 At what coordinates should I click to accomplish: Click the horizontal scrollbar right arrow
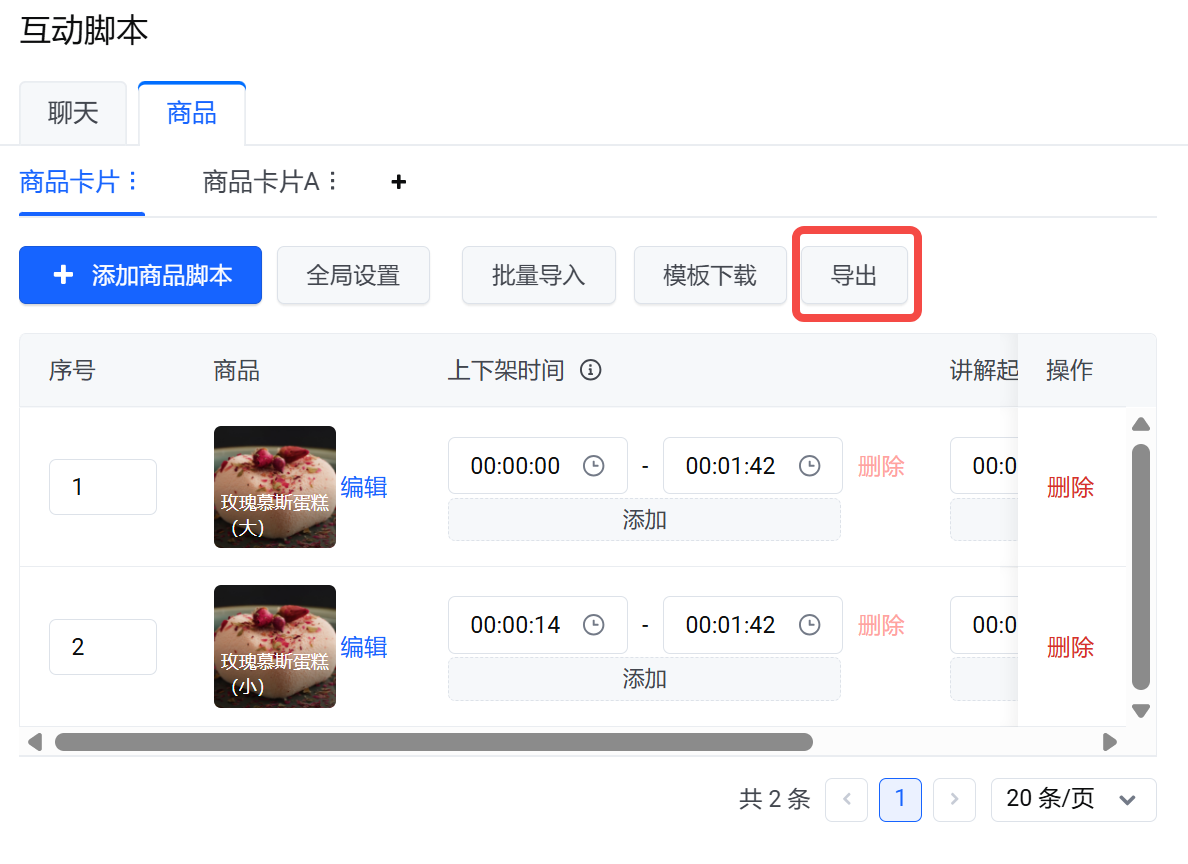click(x=1110, y=742)
